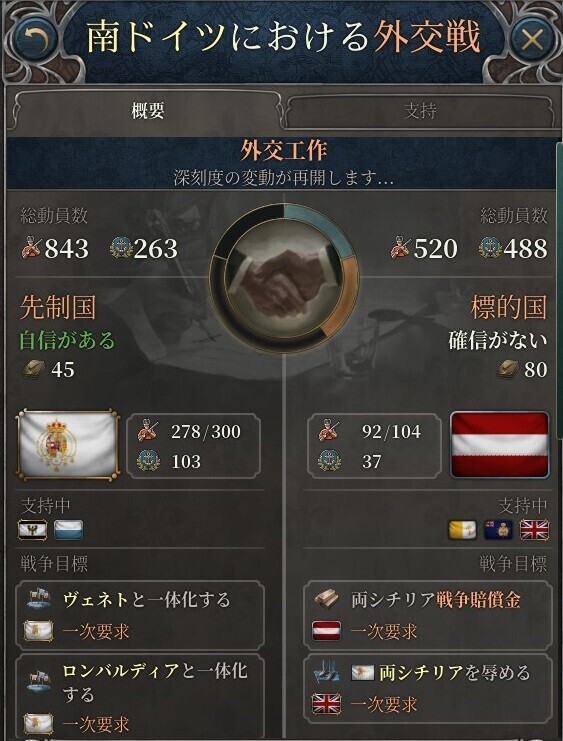
Task: Click the target maneuvers icon showing 80
Action: tap(509, 369)
